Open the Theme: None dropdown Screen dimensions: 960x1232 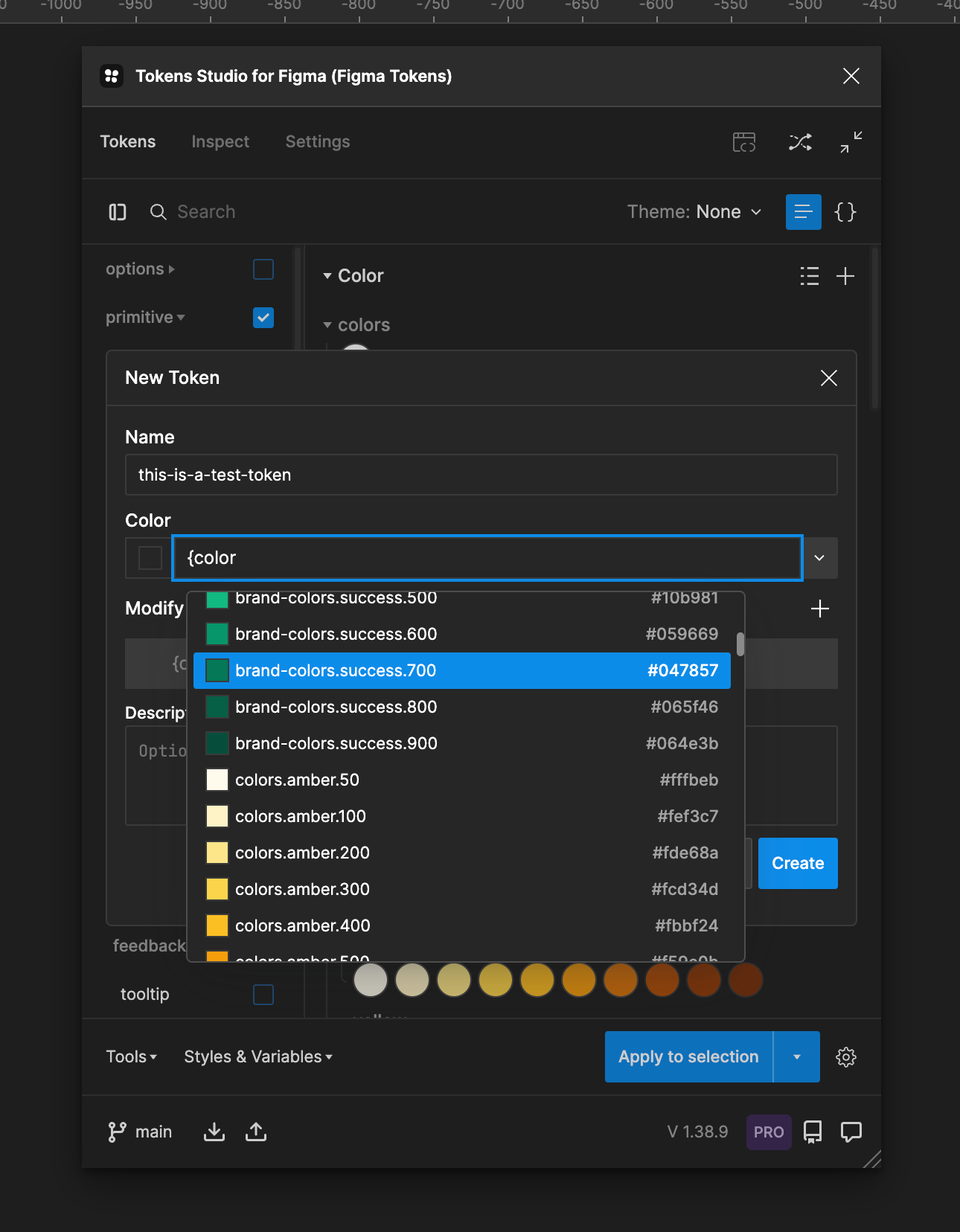coord(694,212)
